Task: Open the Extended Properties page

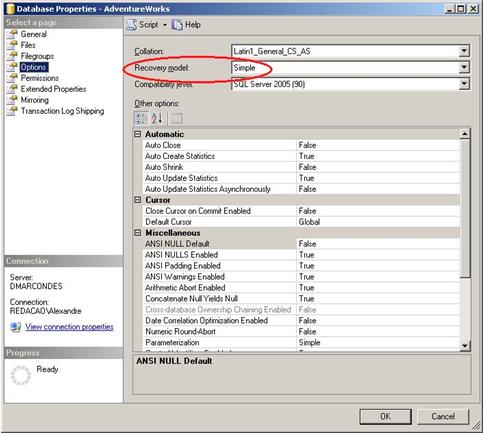Action: [x=53, y=89]
